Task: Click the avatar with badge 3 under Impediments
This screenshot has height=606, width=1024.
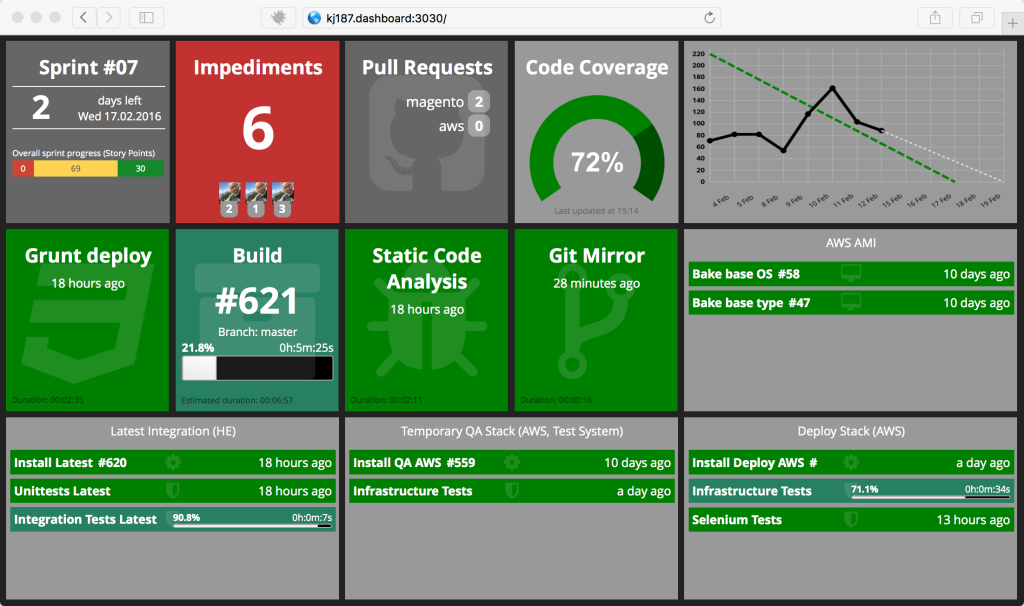Action: [x=283, y=196]
